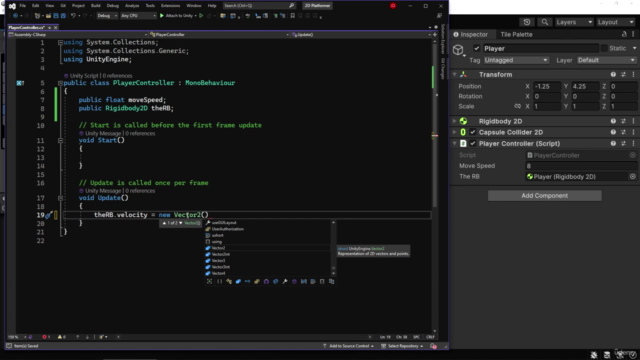Screen dimensions: 640x360
Task: Click the IntelliSense list scroll down arrow
Action: pos(333,274)
